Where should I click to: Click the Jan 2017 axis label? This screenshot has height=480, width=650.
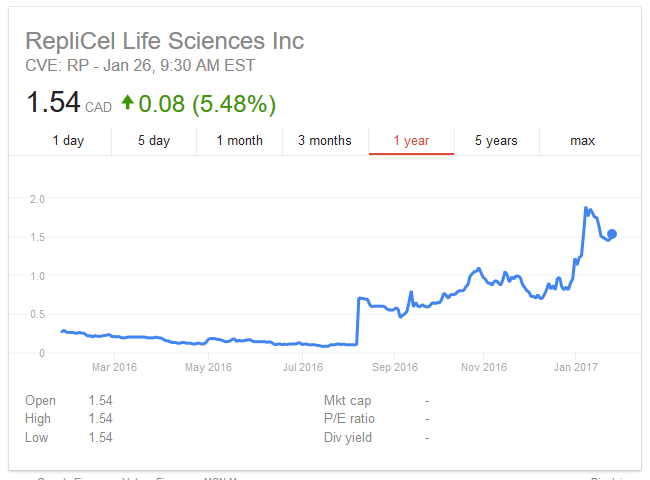click(573, 367)
